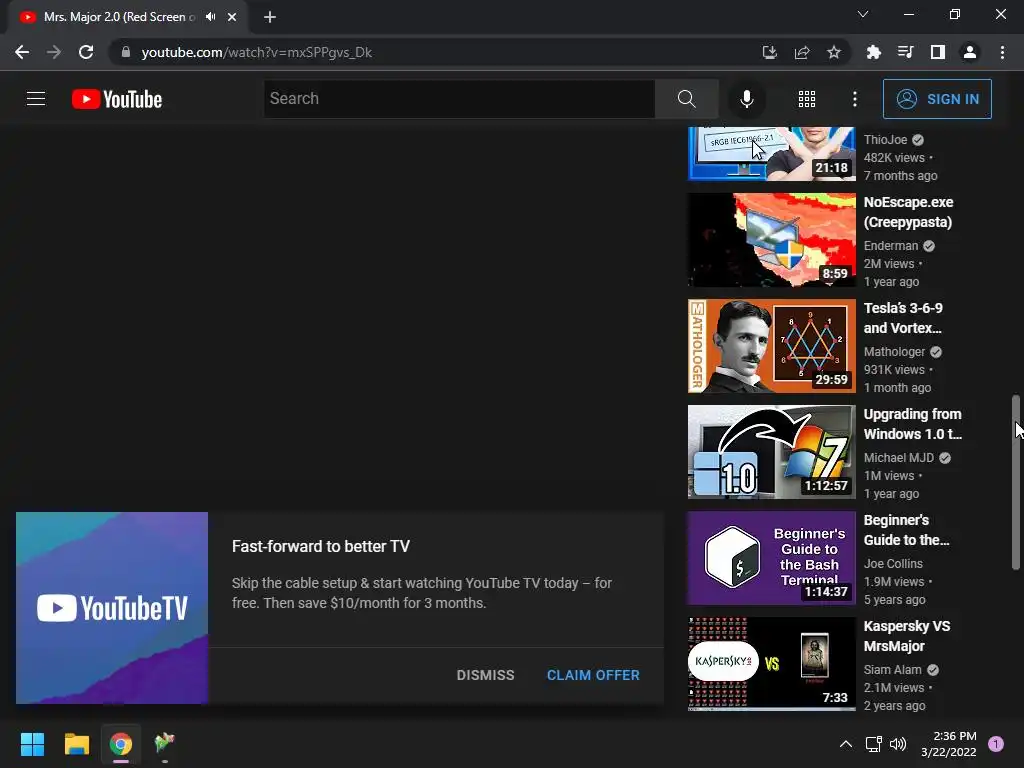Open the YouTube hamburger guide menu
The height and width of the screenshot is (768, 1024).
tap(36, 99)
